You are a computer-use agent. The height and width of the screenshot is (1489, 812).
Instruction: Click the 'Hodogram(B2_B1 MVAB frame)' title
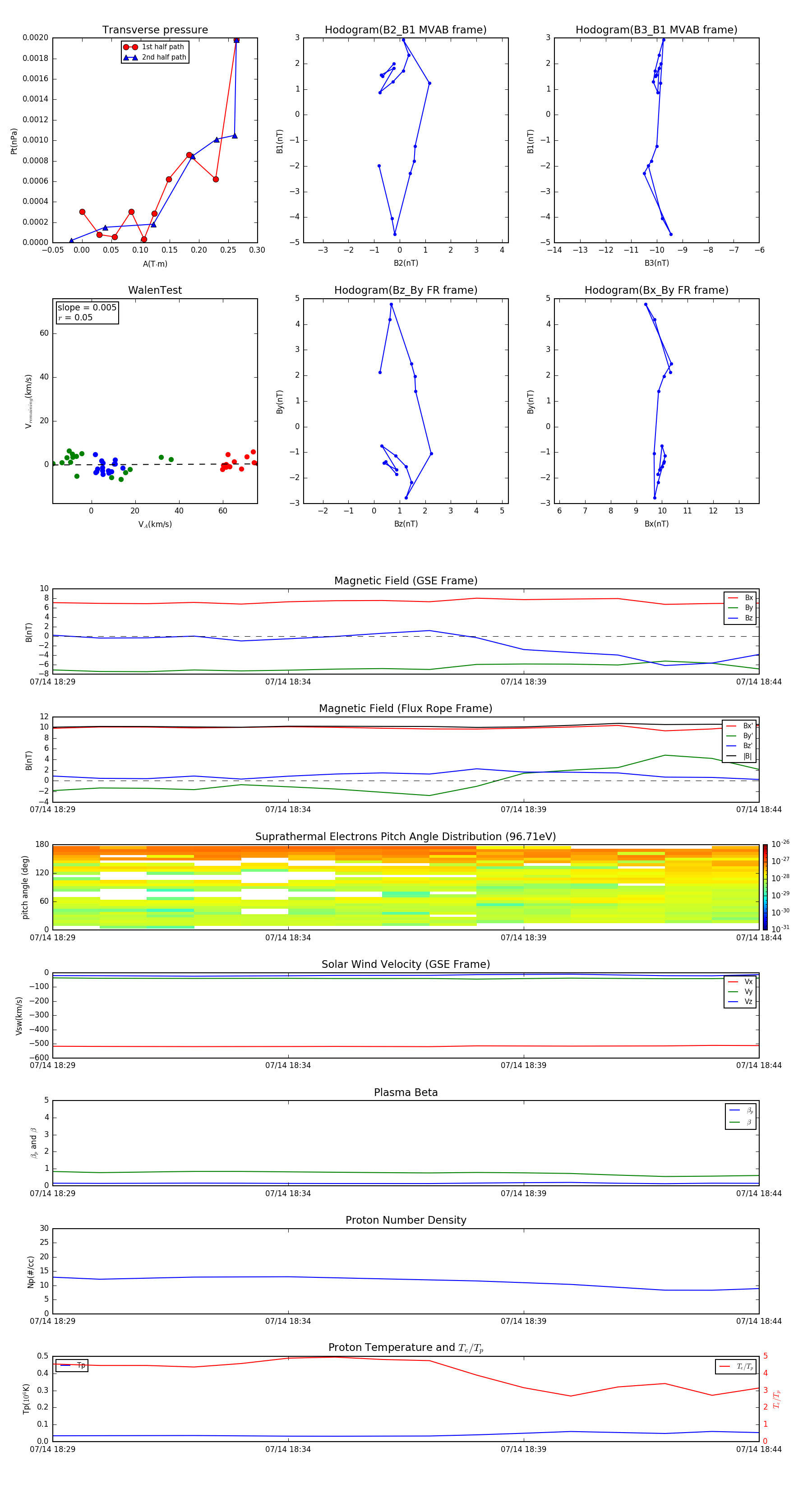[406, 30]
